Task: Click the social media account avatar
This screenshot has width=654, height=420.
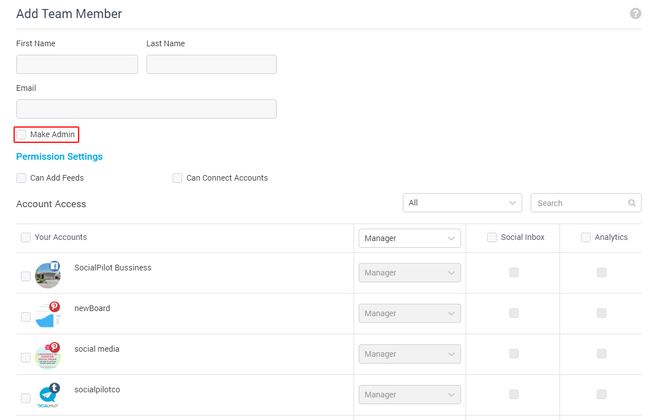Action: [x=47, y=355]
